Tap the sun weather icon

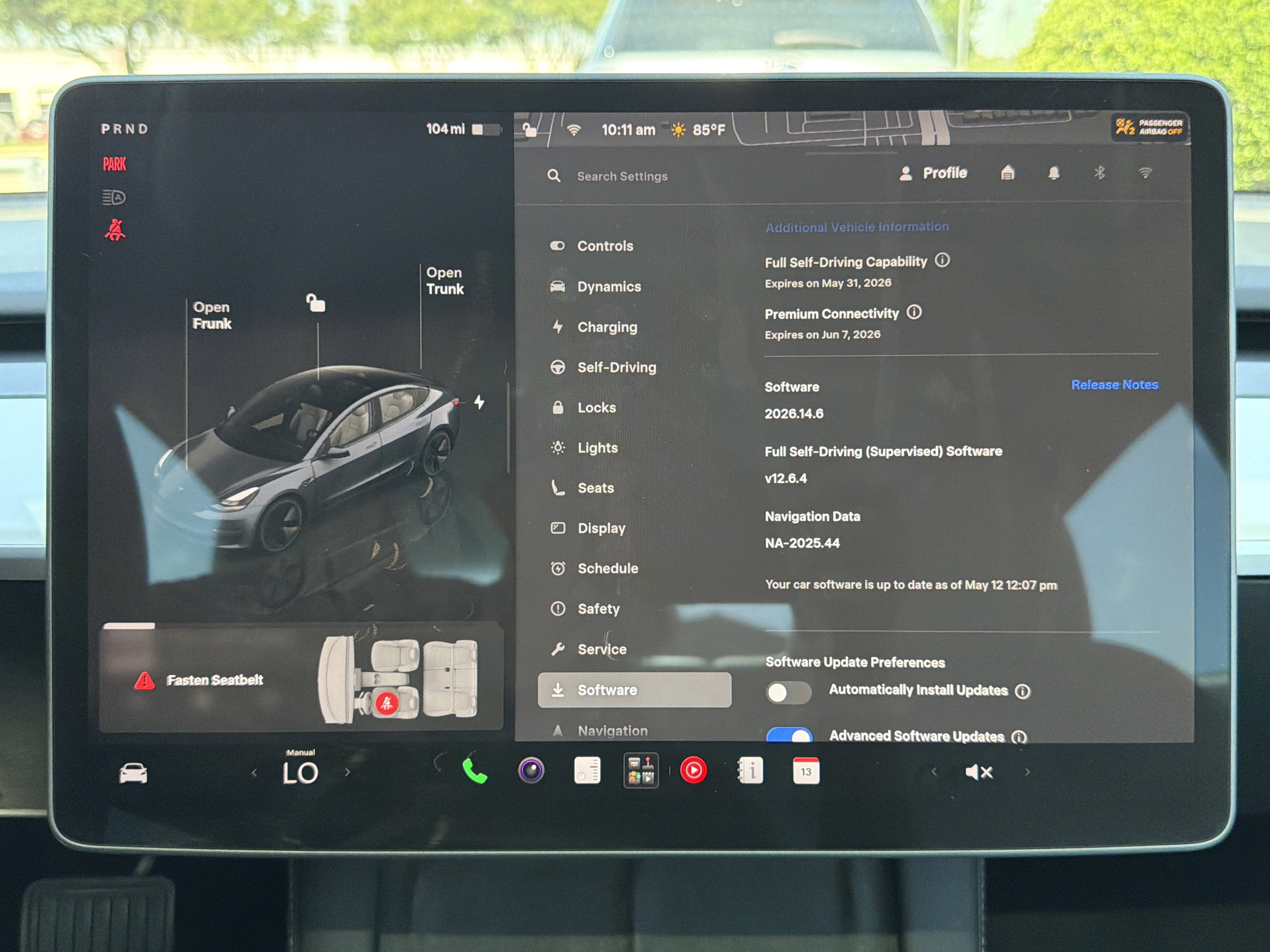click(x=678, y=130)
